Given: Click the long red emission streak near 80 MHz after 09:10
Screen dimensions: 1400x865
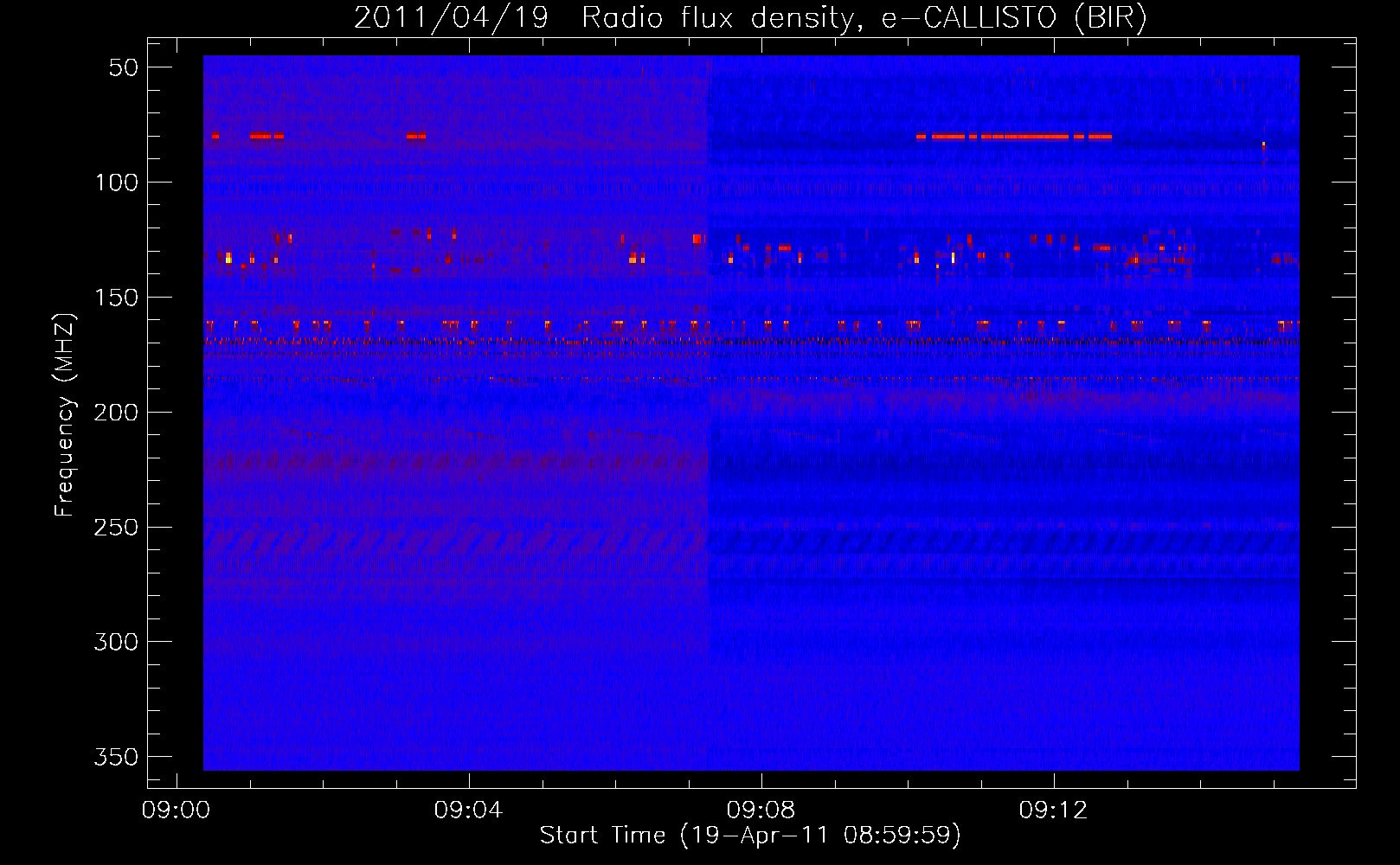Looking at the screenshot, I should (1014, 136).
